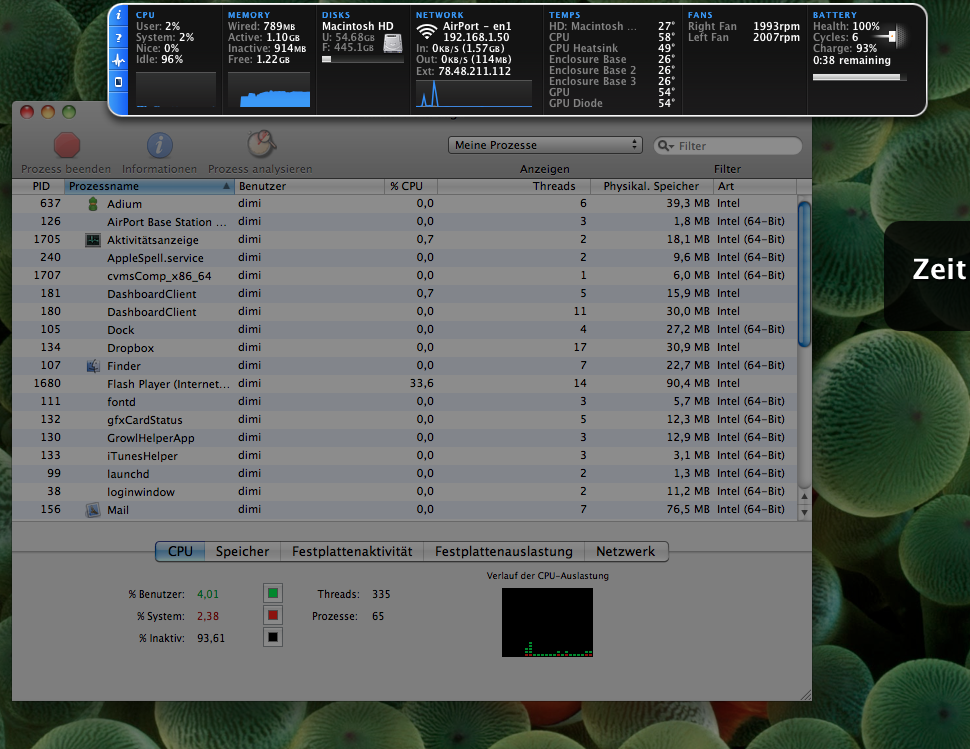Screen dimensions: 970x749
Task: Sort by Threads column header
Action: [x=514, y=186]
